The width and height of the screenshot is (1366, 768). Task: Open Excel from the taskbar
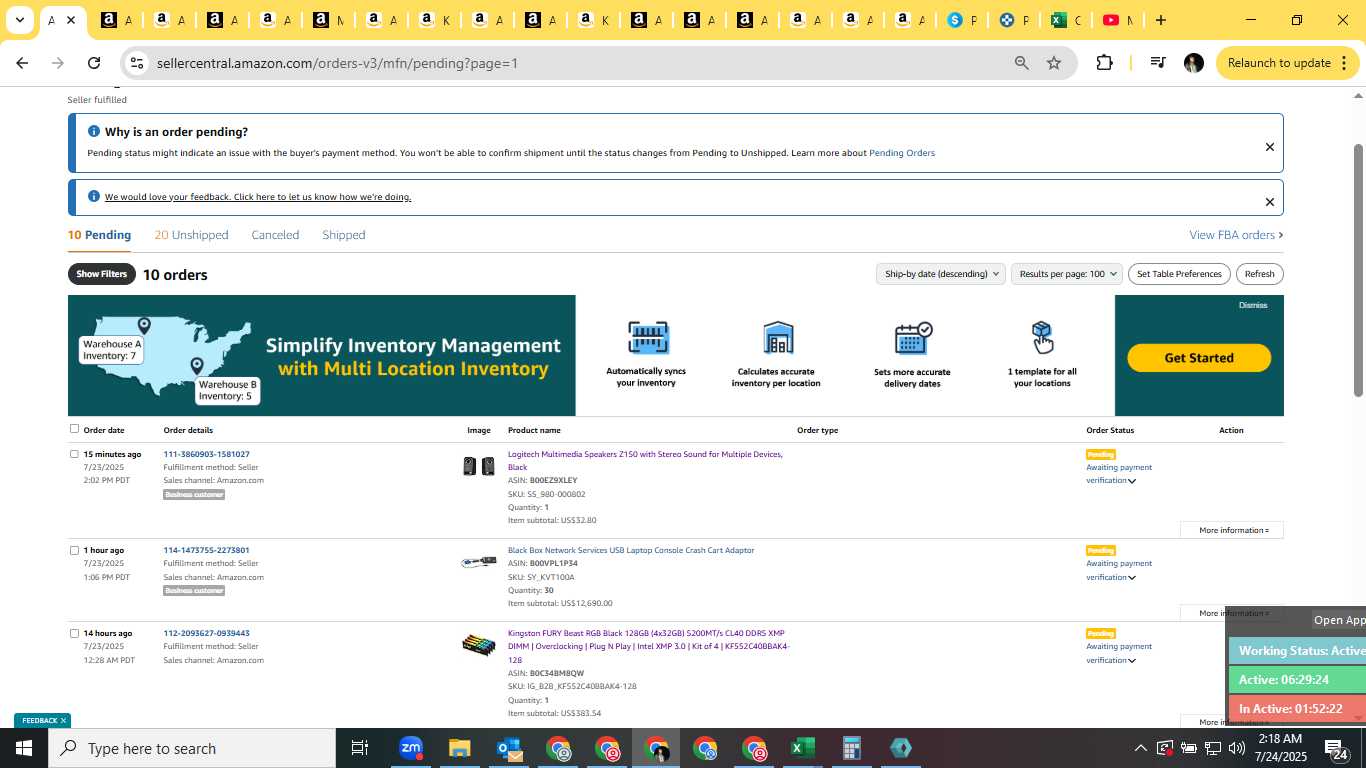coord(801,748)
